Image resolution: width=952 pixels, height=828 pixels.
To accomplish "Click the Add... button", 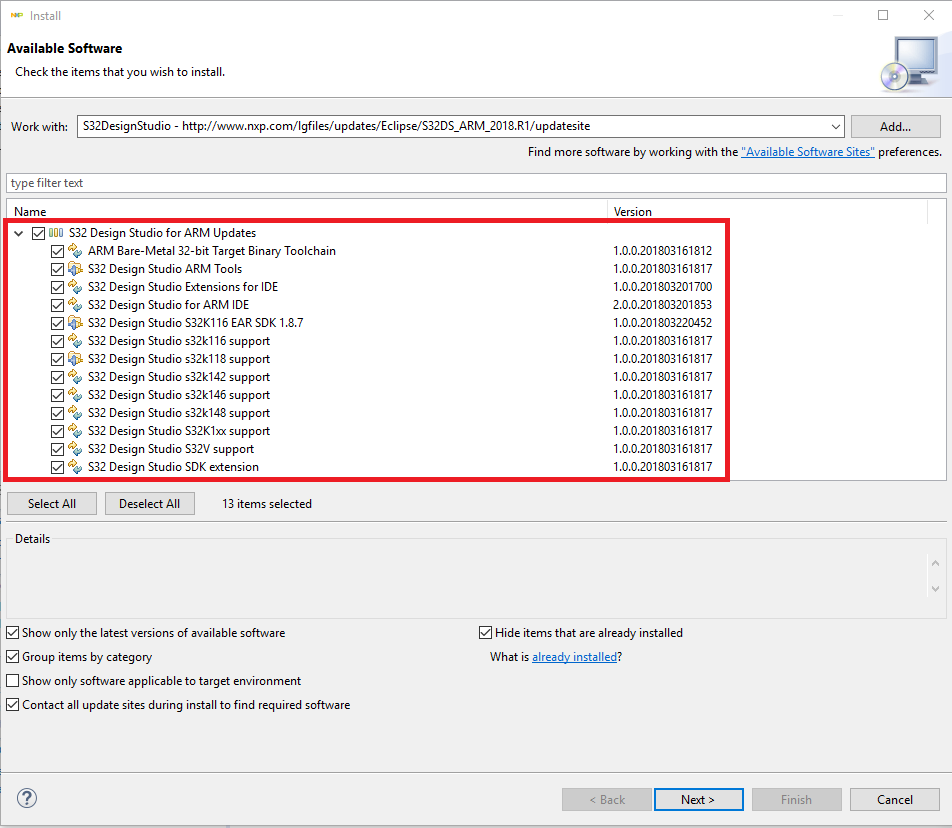I will (x=896, y=126).
